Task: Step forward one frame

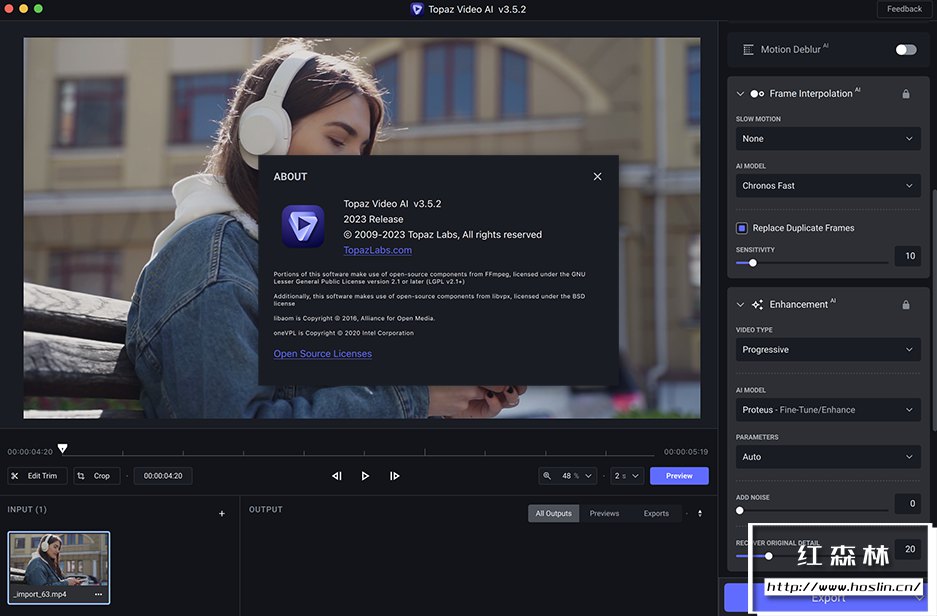Action: (x=394, y=476)
